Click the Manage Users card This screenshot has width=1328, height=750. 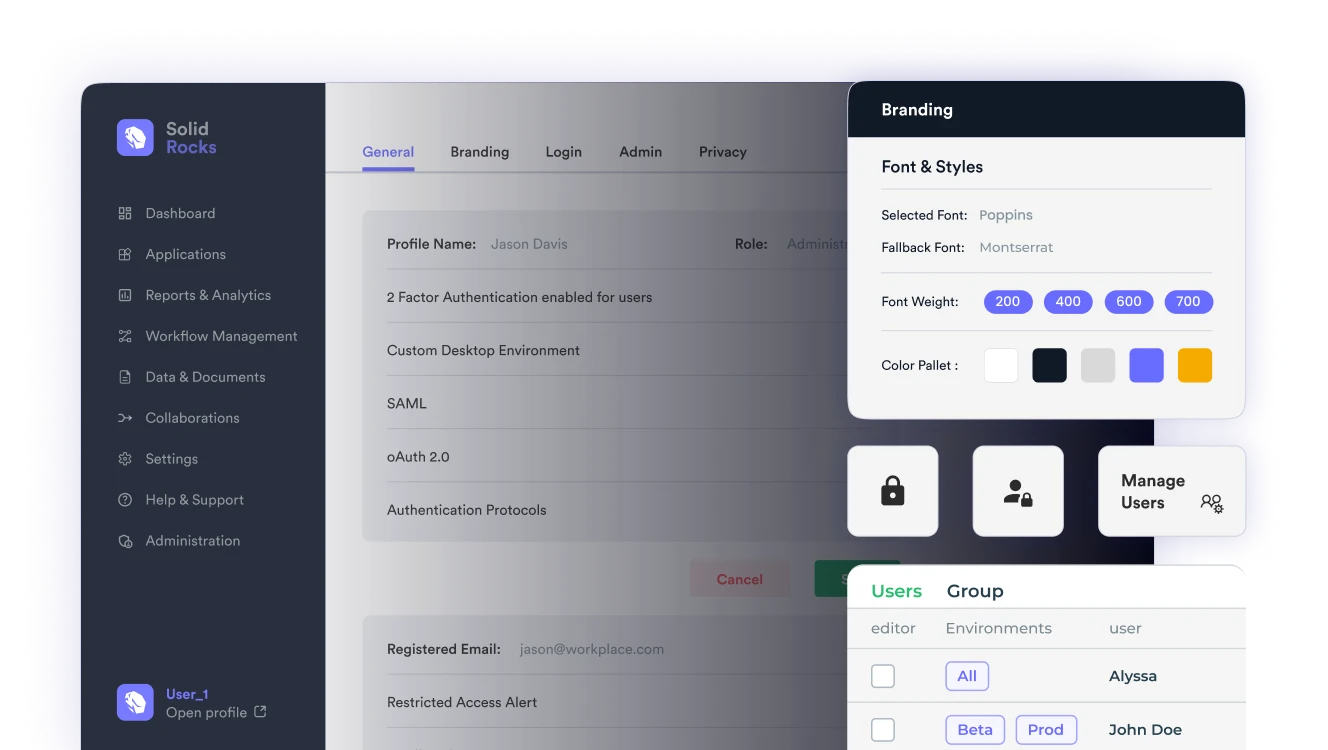(1172, 491)
